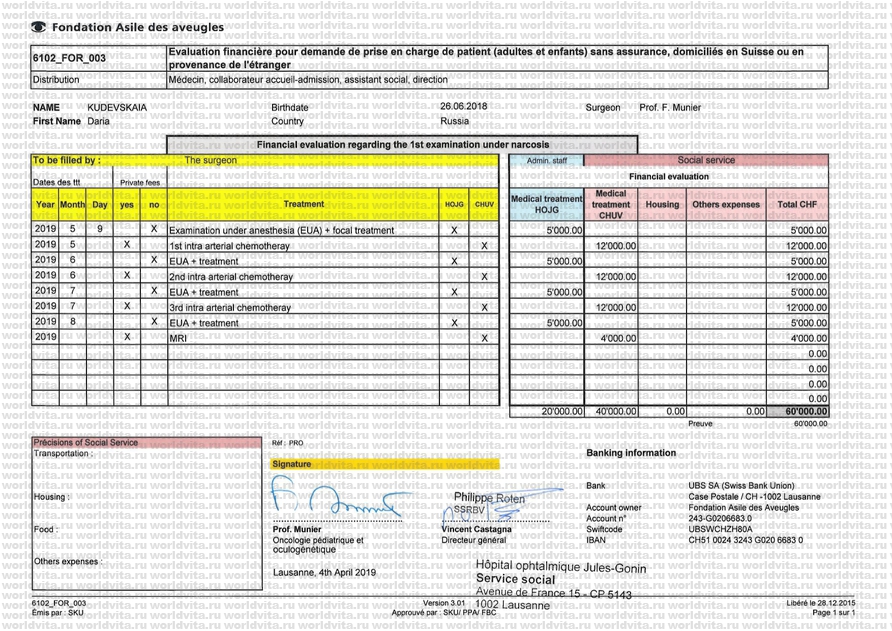Select the birthdate 26.06.2018
Image resolution: width=892 pixels, height=631 pixels.
(464, 106)
